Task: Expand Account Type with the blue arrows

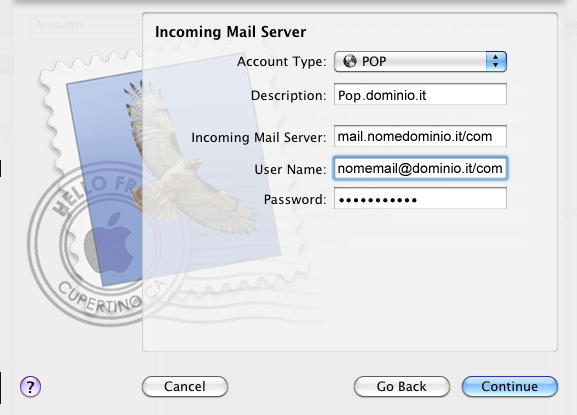Action: 496,61
